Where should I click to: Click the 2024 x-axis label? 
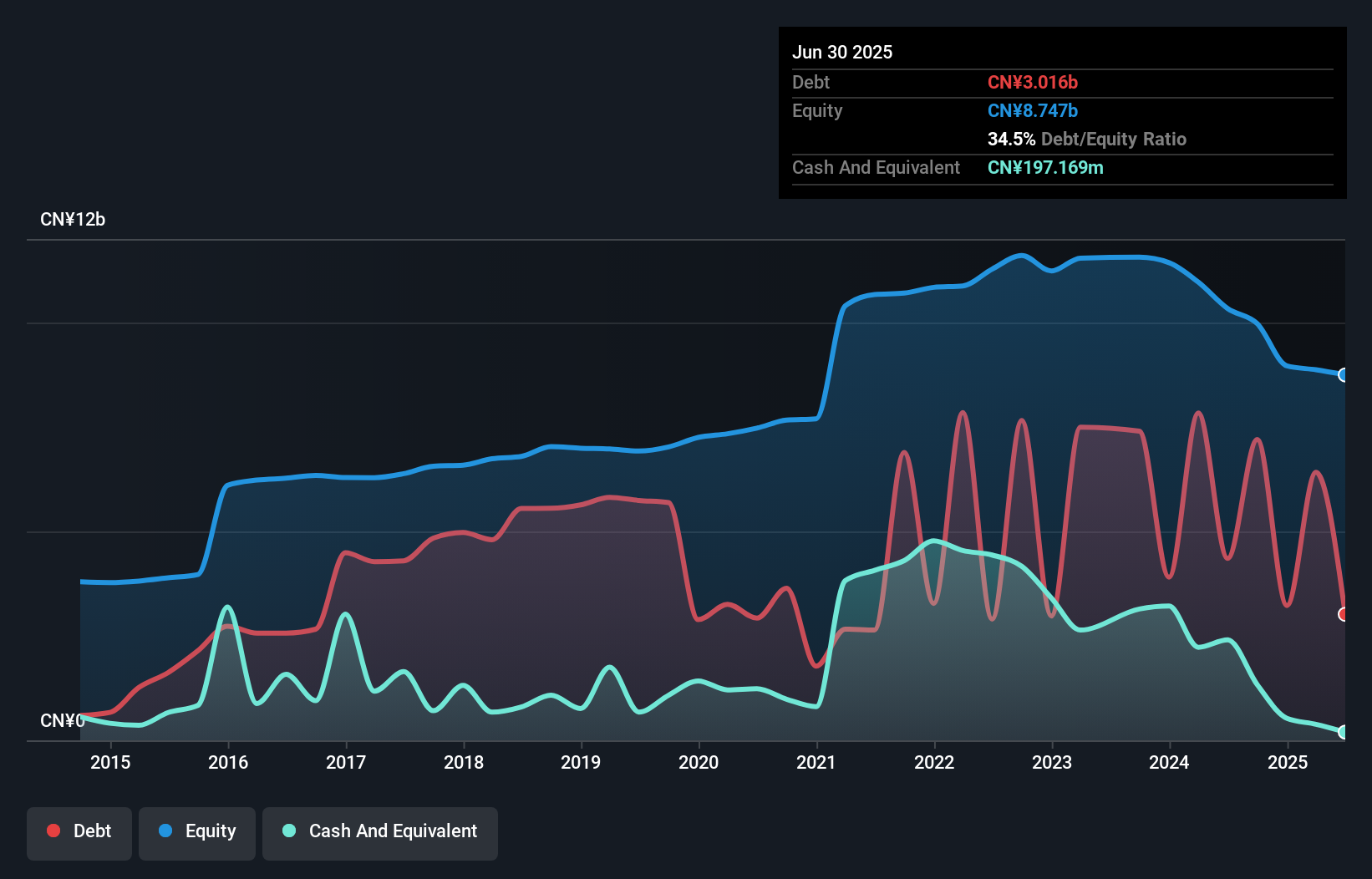click(1169, 762)
